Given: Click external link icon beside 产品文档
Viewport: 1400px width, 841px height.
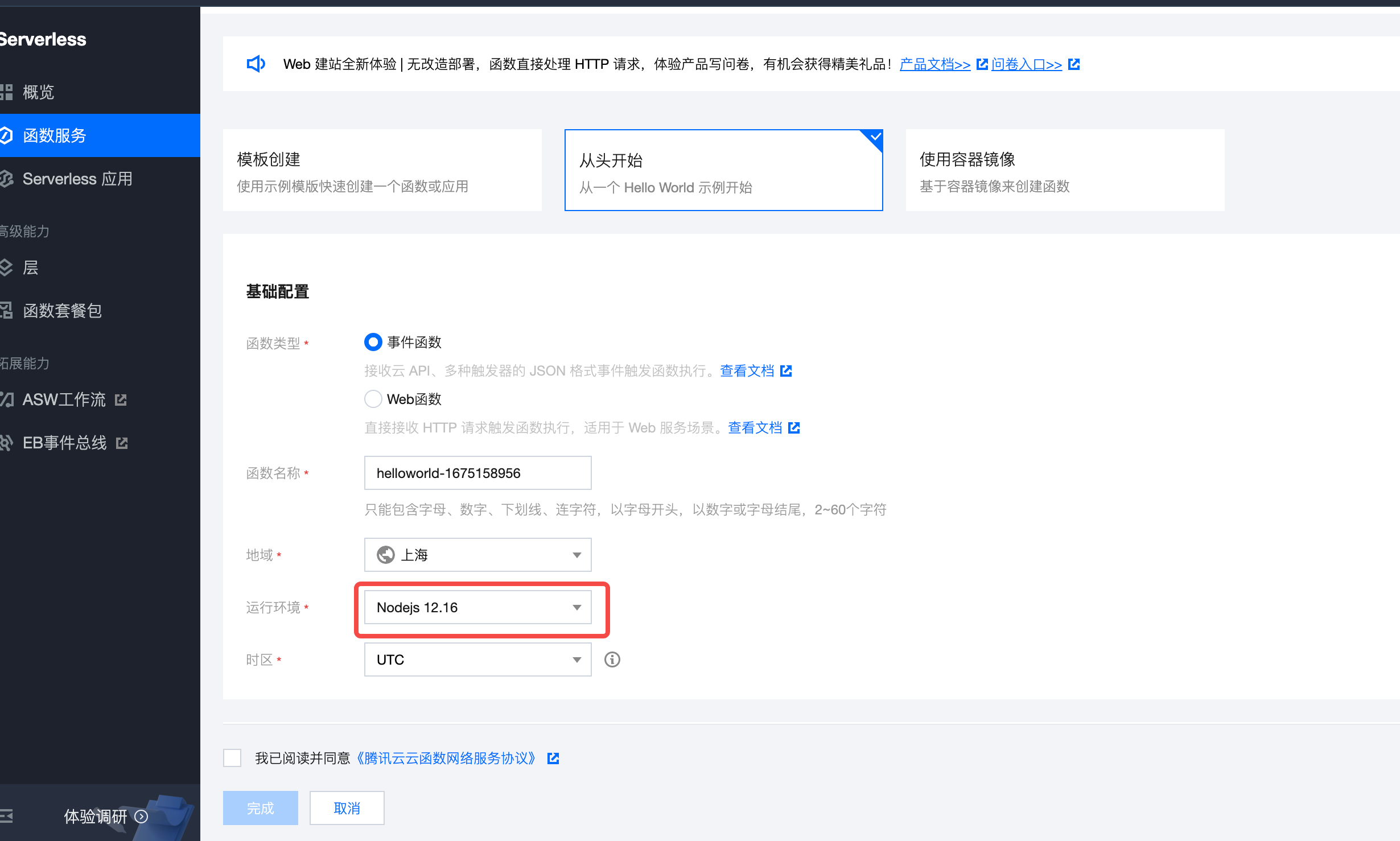Looking at the screenshot, I should (982, 64).
